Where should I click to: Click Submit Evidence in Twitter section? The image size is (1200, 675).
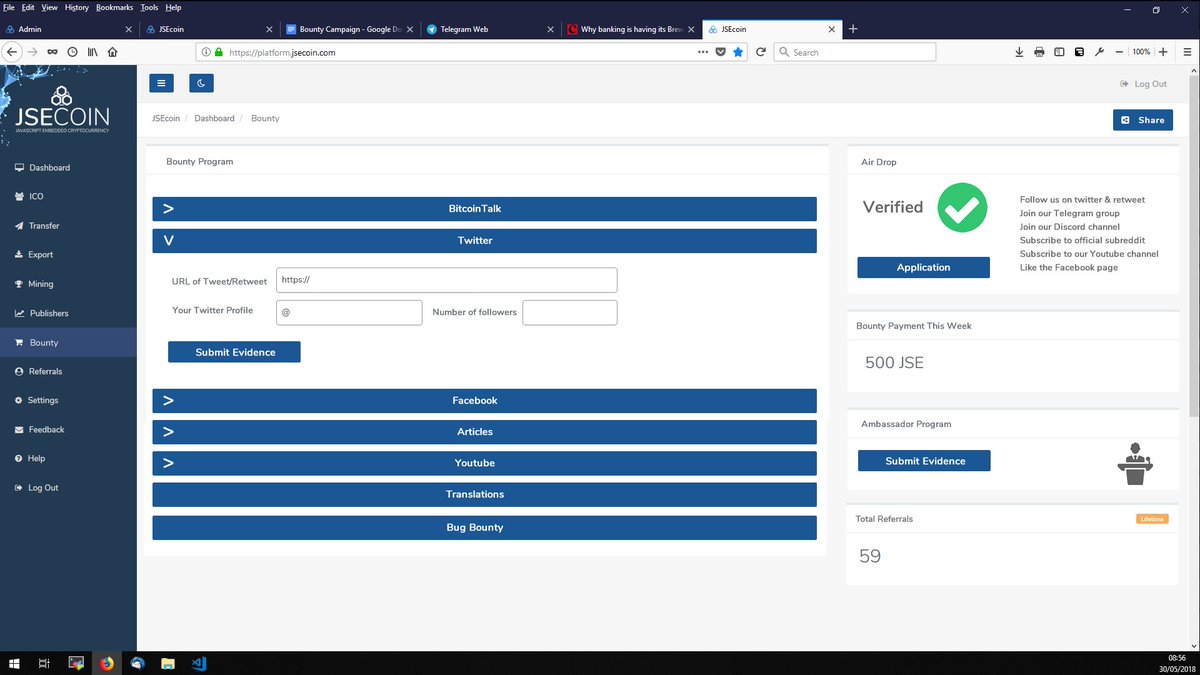(x=234, y=352)
